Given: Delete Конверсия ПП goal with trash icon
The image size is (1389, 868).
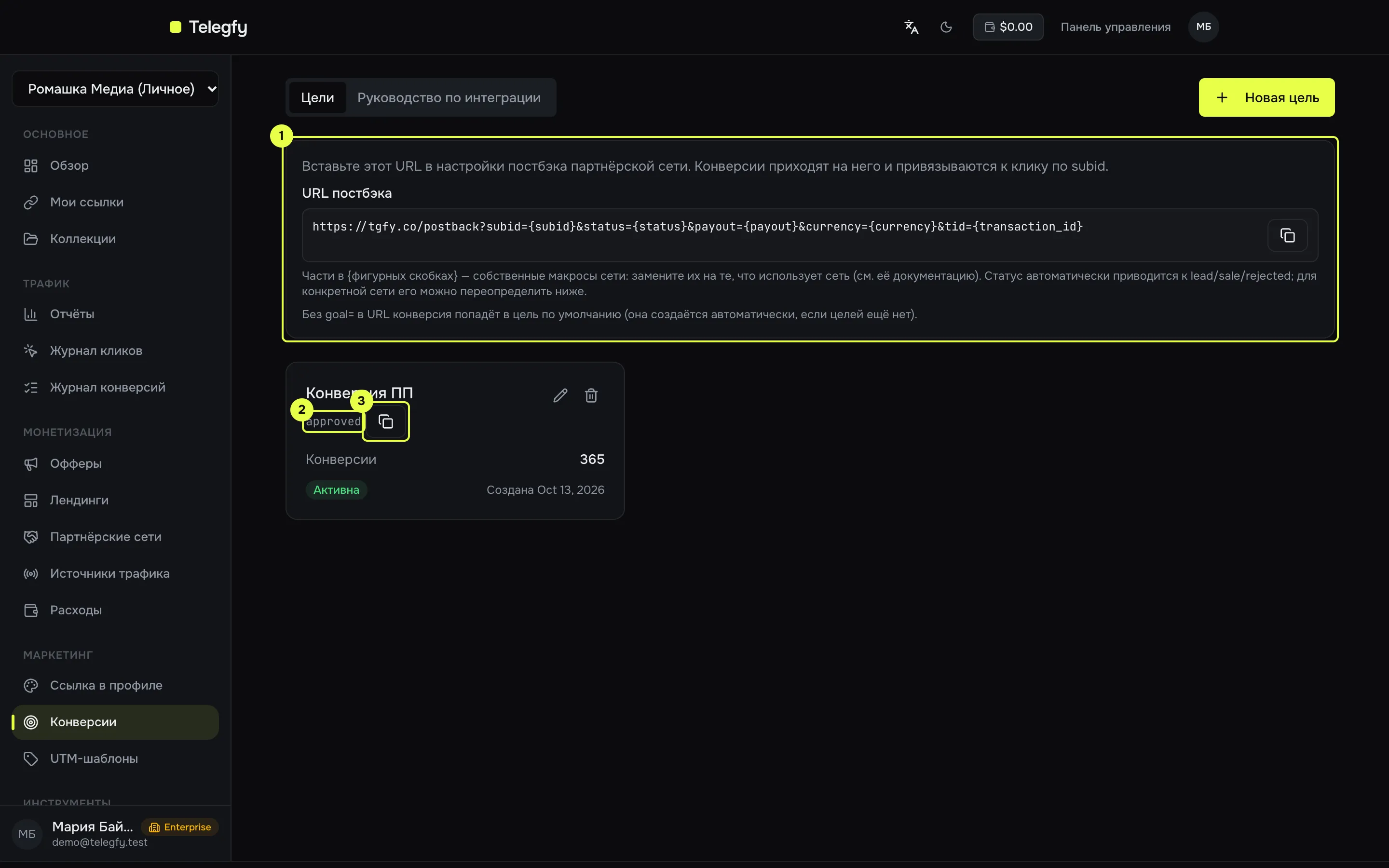Looking at the screenshot, I should pyautogui.click(x=591, y=395).
